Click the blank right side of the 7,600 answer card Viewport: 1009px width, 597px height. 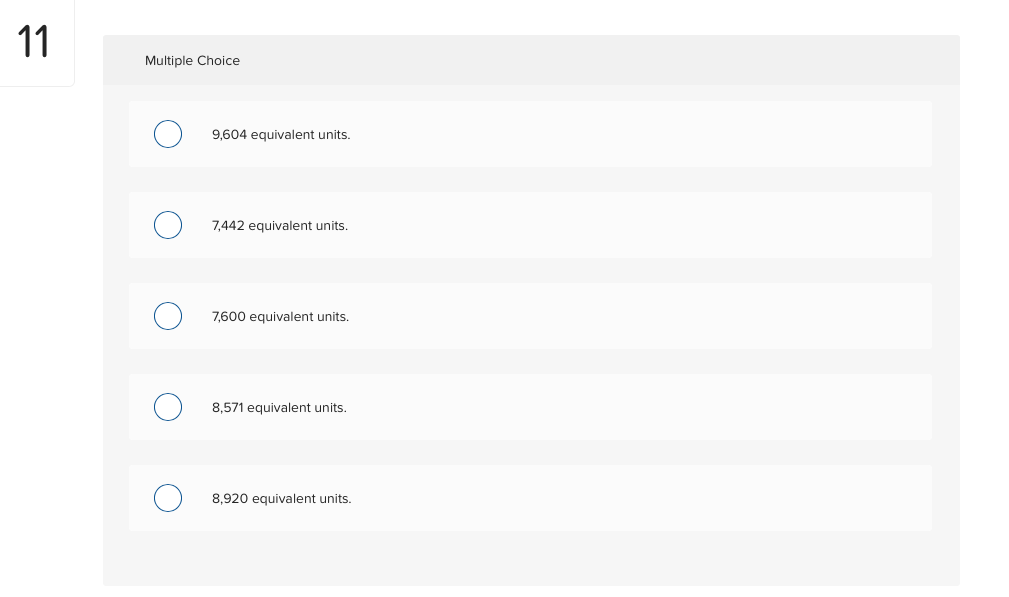(643, 316)
